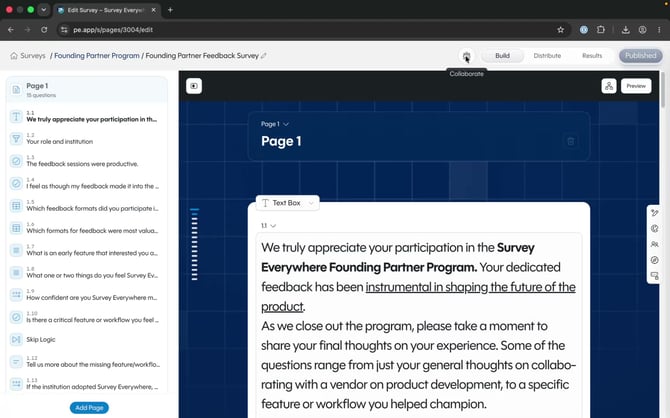This screenshot has height=418, width=670.
Task: Select 'The feedback sessions were productive.' item
Action: coord(82,164)
